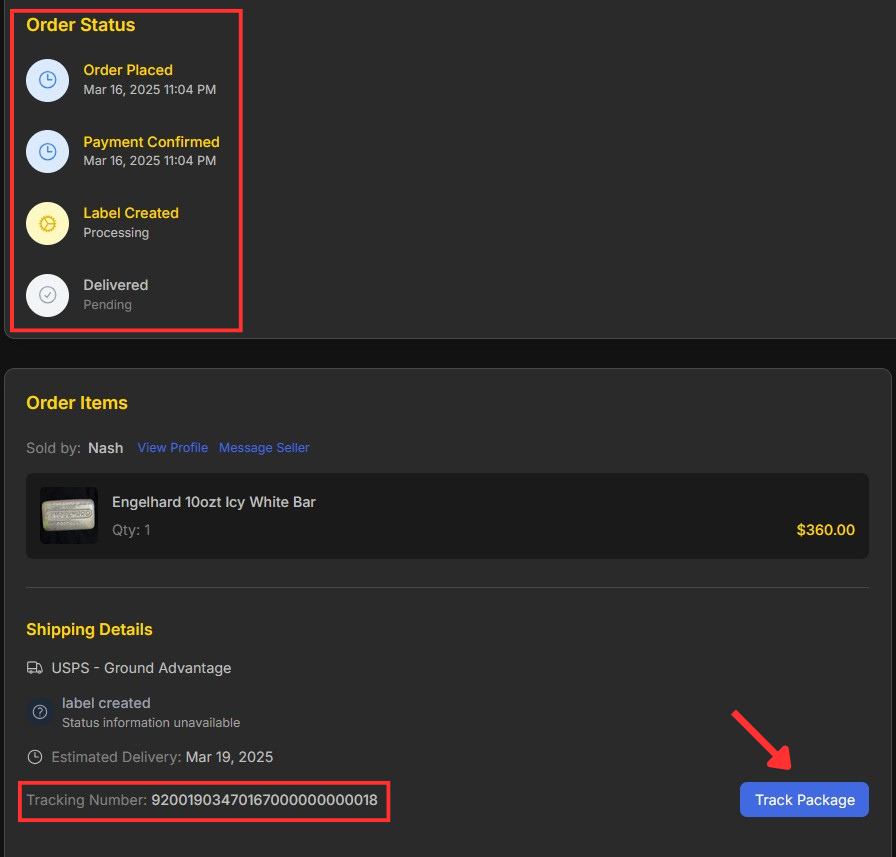896x857 pixels.
Task: Click the seller name Nash
Action: [x=106, y=448]
